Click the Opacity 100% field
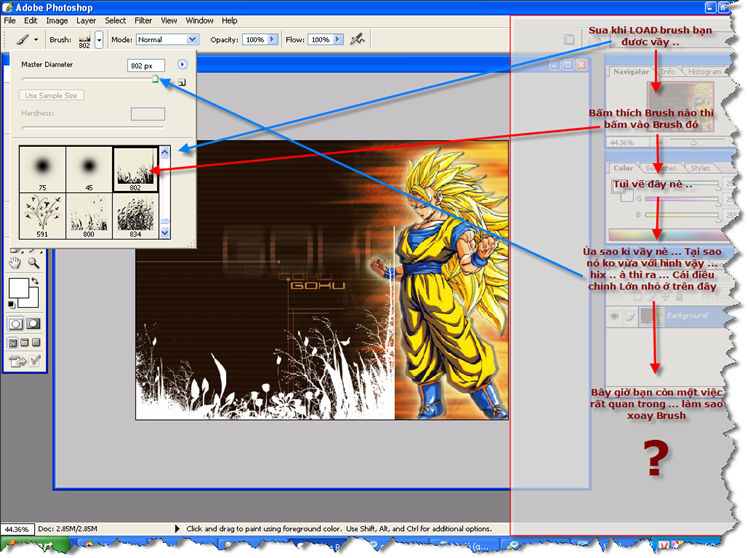Image resolution: width=747 pixels, height=558 pixels. (x=255, y=40)
